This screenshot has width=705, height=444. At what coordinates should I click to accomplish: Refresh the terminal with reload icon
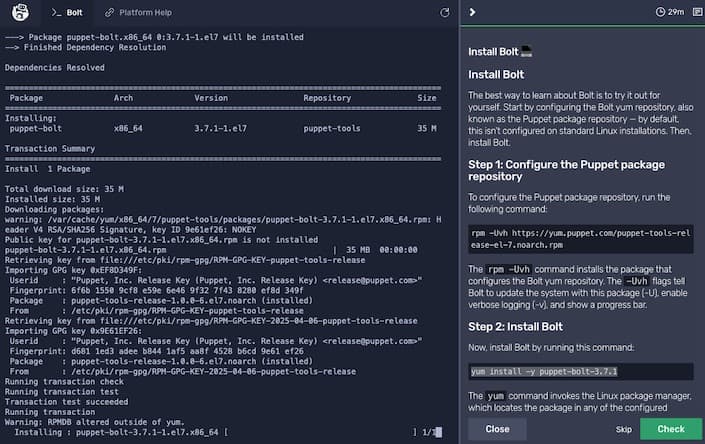coord(444,13)
